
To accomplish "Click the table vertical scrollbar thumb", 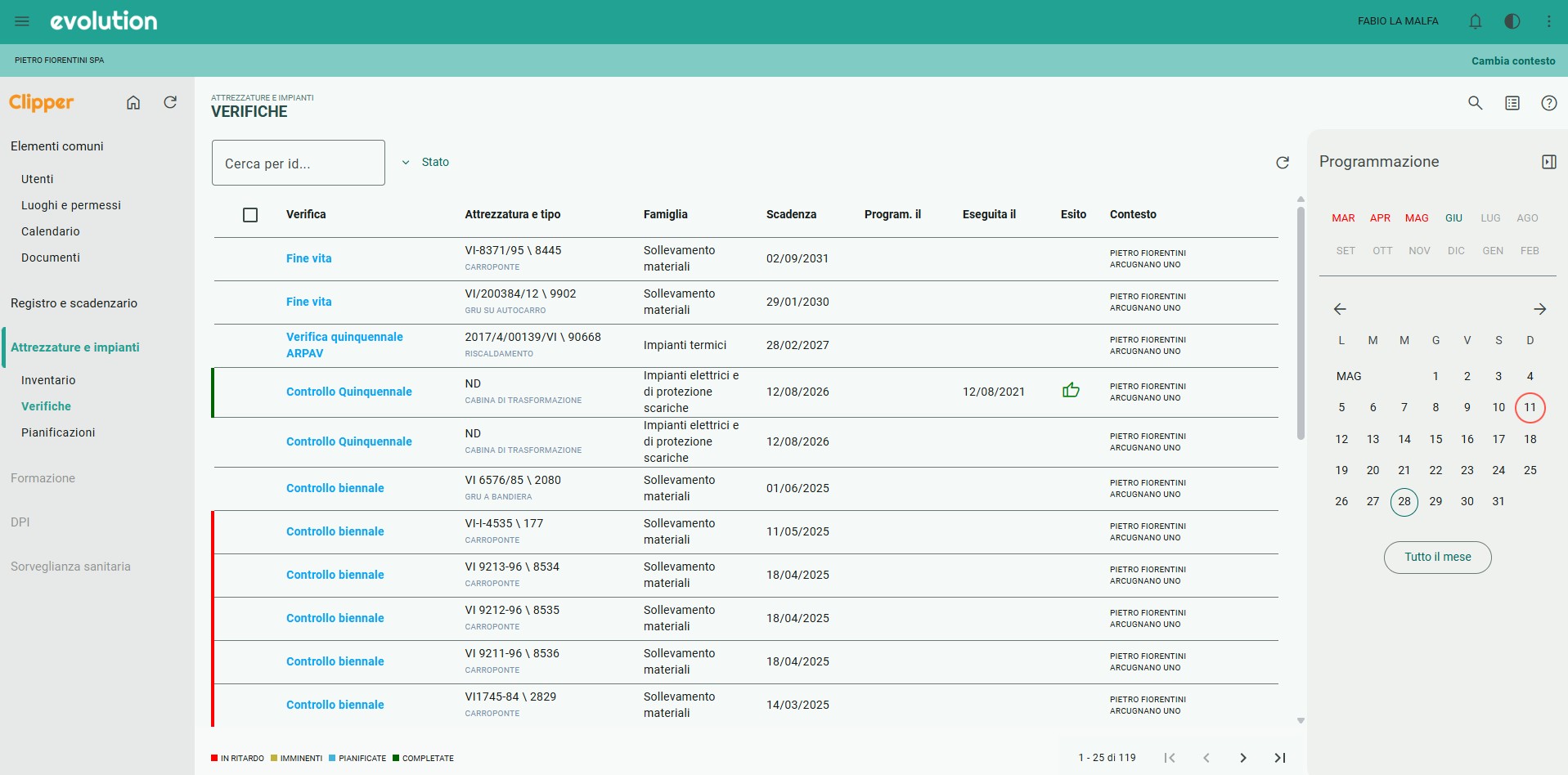I will point(1301,323).
